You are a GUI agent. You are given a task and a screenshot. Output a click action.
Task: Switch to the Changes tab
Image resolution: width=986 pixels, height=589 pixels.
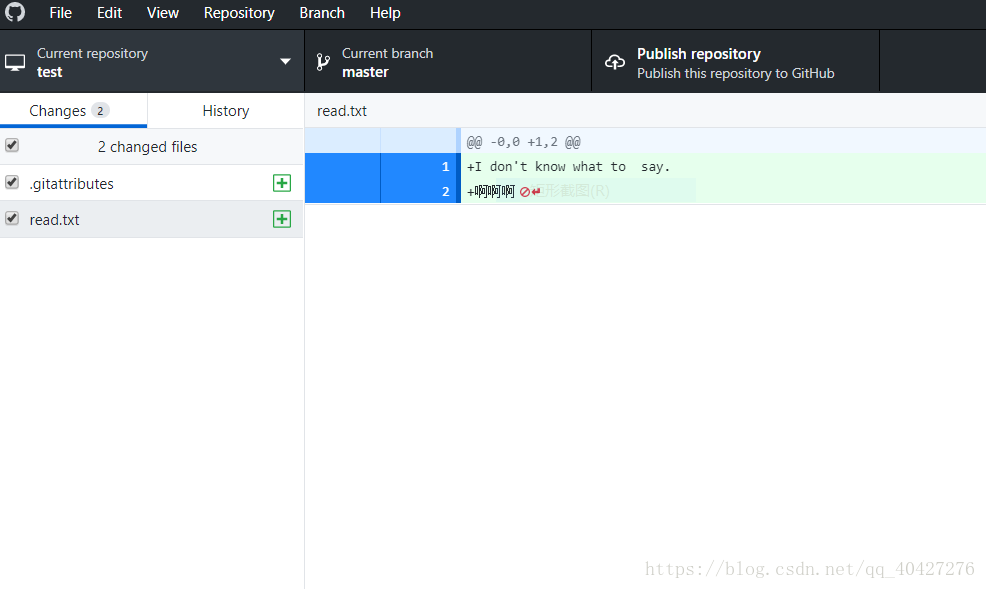[x=74, y=111]
